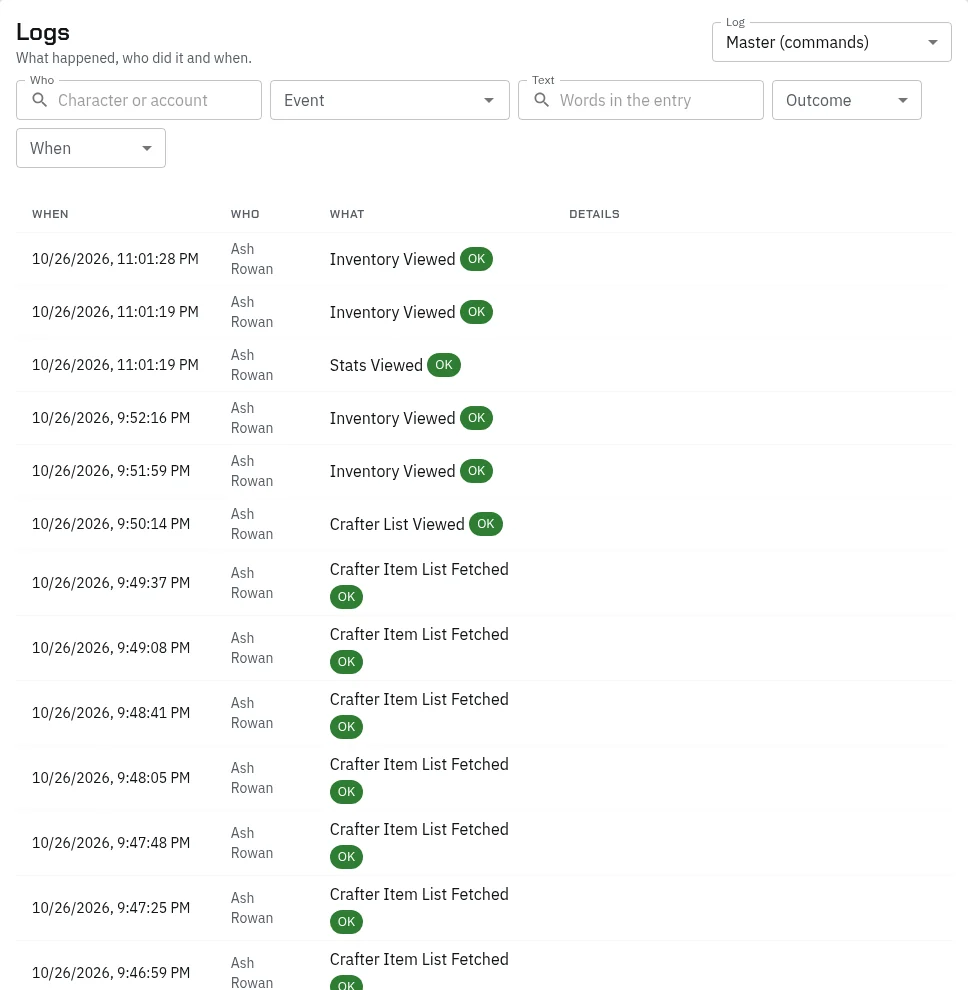Click Ash Rowan on the 11:01:28 PM row
The height and width of the screenshot is (990, 968).
(x=251, y=259)
